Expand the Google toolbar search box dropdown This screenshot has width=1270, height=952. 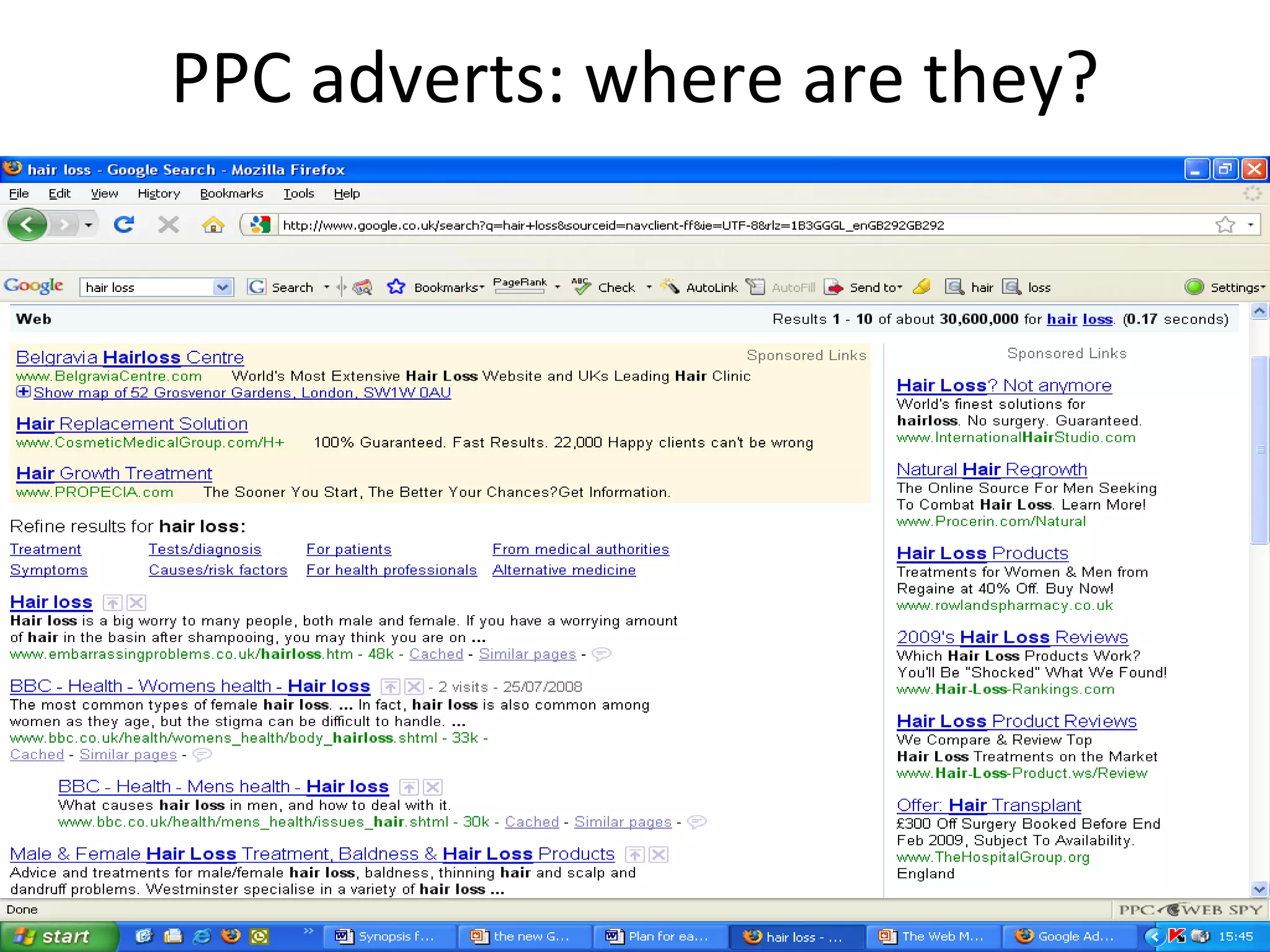pos(222,287)
